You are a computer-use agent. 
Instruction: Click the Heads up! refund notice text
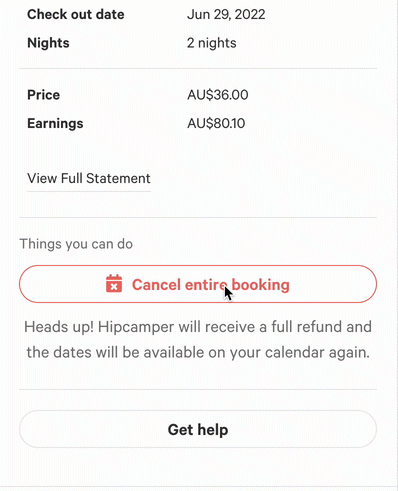pyautogui.click(x=198, y=339)
